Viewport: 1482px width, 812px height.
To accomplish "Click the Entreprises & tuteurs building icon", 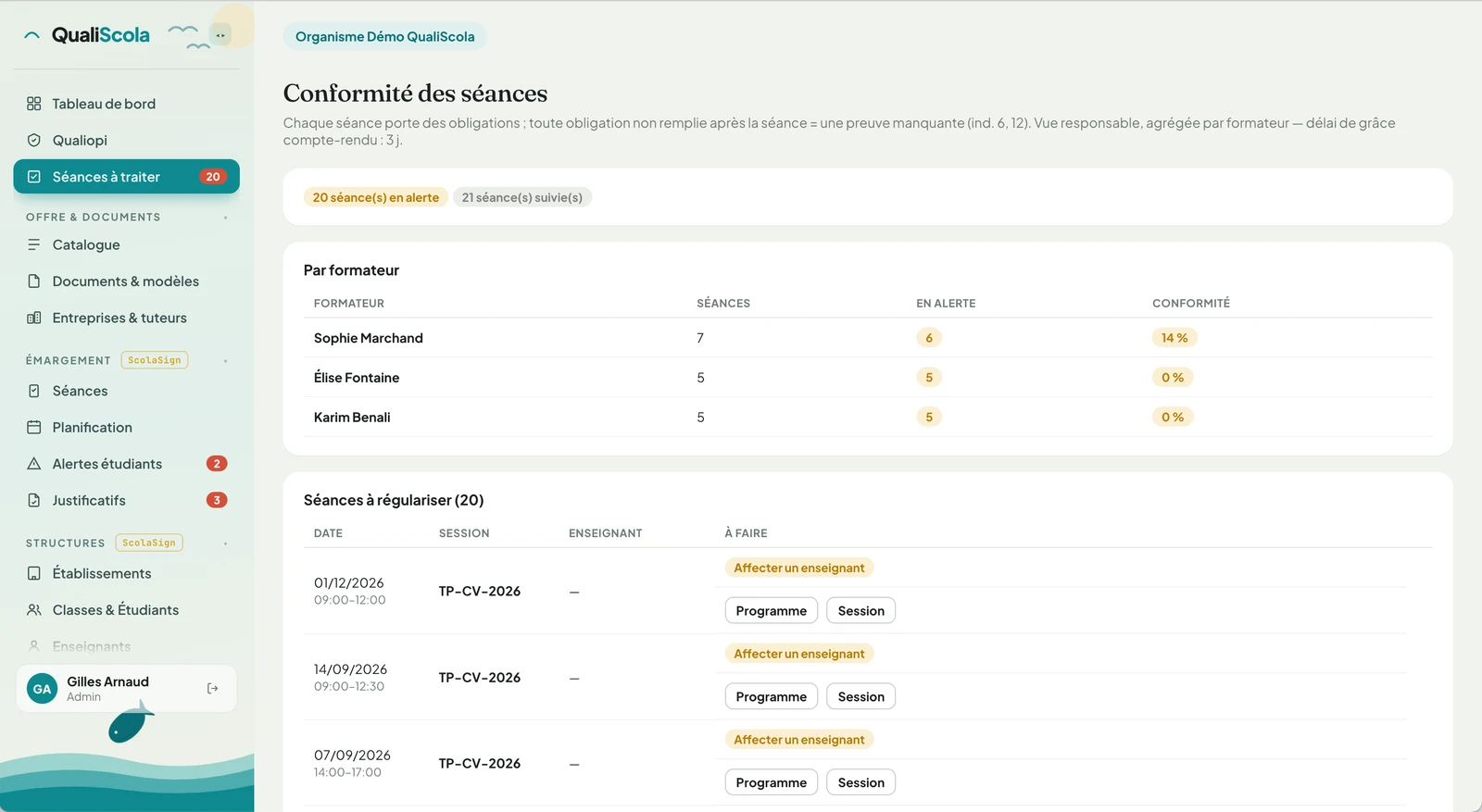I will [34, 318].
